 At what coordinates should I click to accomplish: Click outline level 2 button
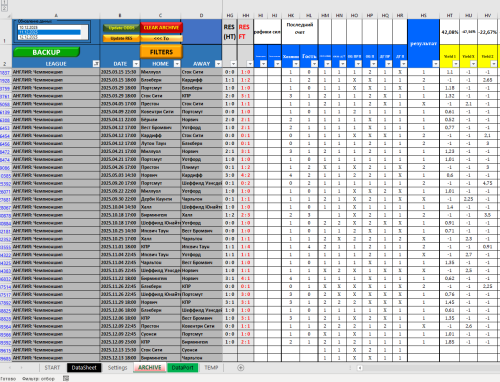click(4, 8)
